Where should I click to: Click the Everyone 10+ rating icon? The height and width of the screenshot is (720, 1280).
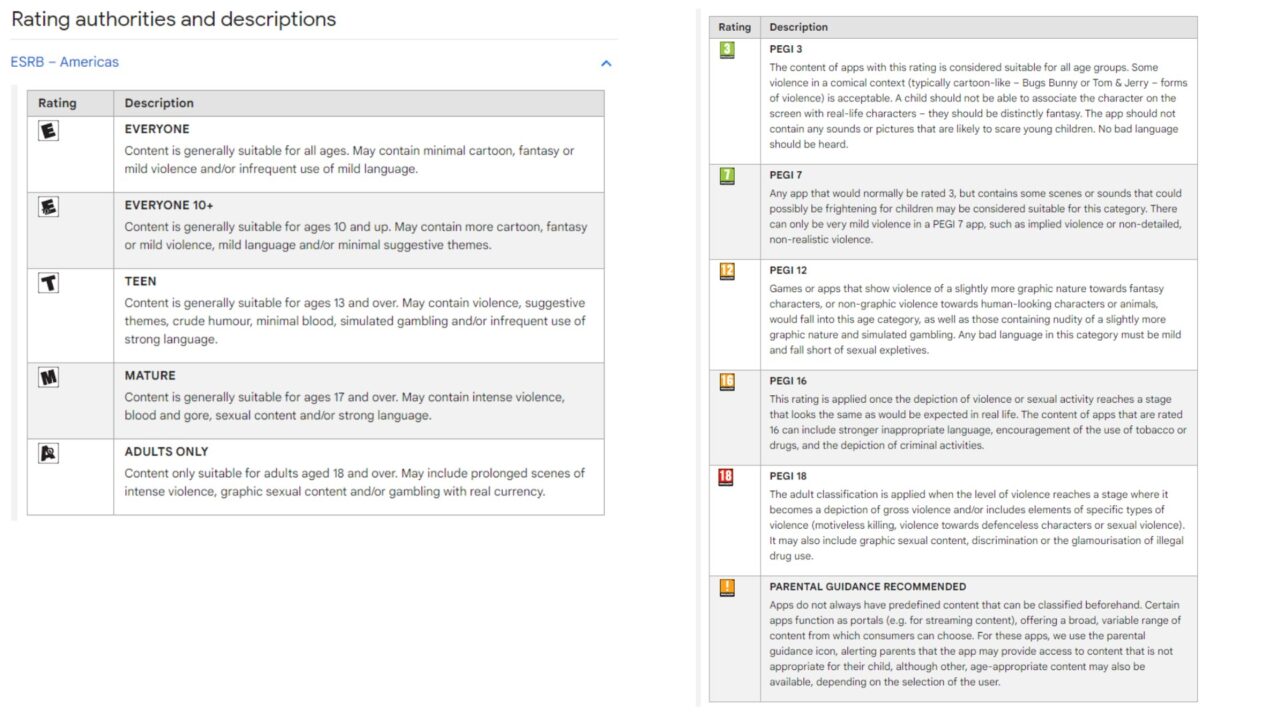[x=48, y=207]
